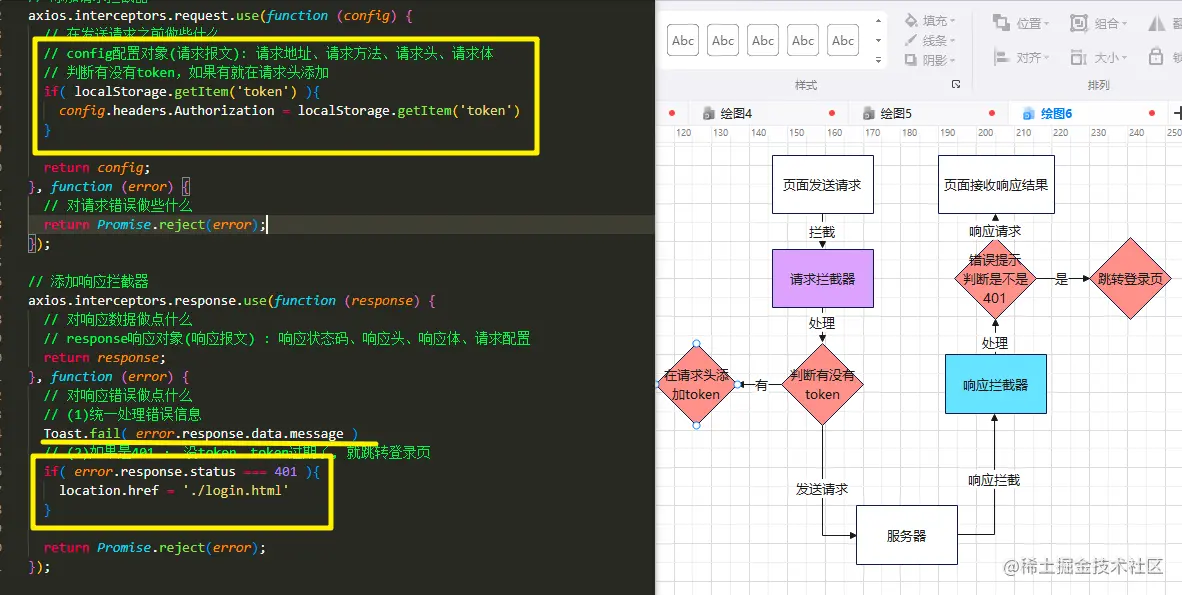Select the first Abc style preset
1182x595 pixels.
[683, 40]
